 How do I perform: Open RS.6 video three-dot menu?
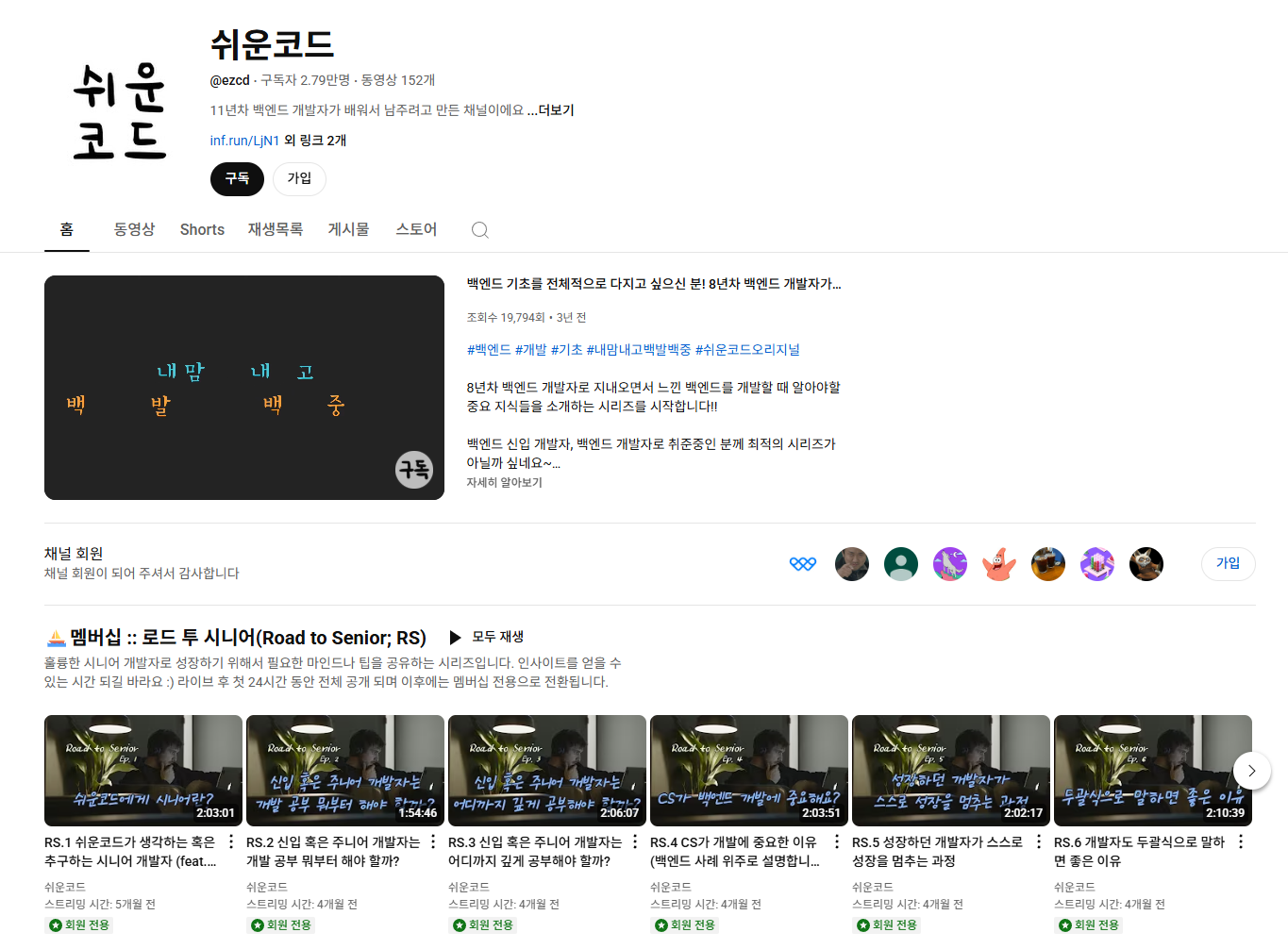point(1241,841)
